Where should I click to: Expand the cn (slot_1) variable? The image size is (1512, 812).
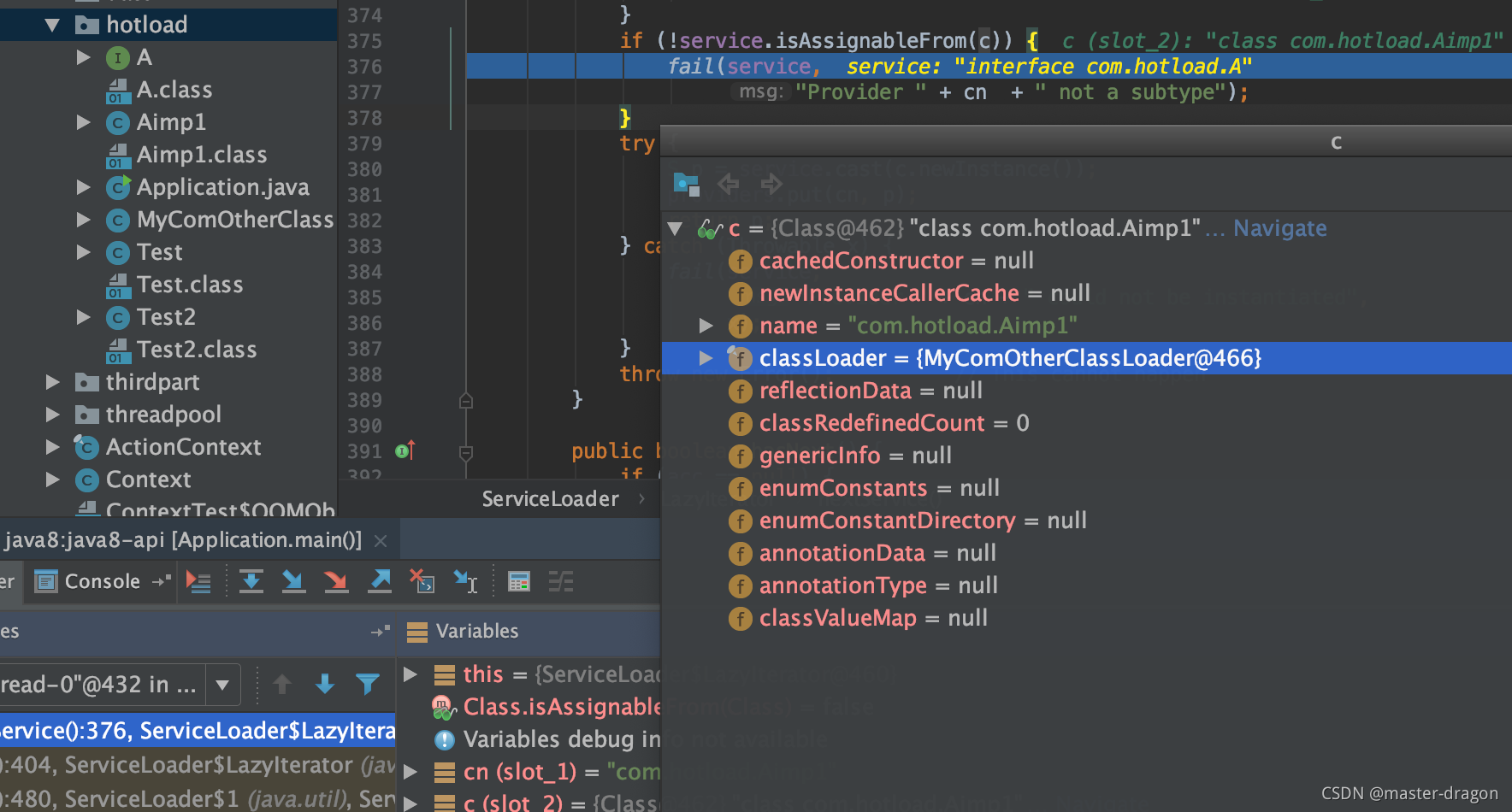click(x=411, y=772)
